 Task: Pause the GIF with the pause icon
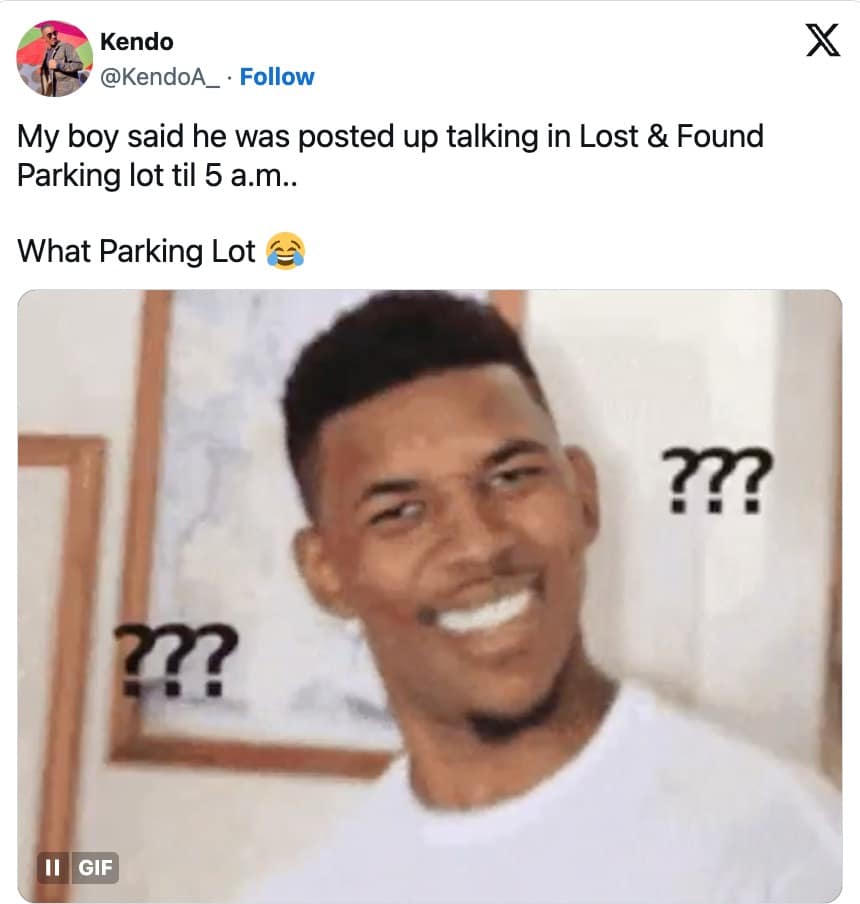pyautogui.click(x=52, y=867)
